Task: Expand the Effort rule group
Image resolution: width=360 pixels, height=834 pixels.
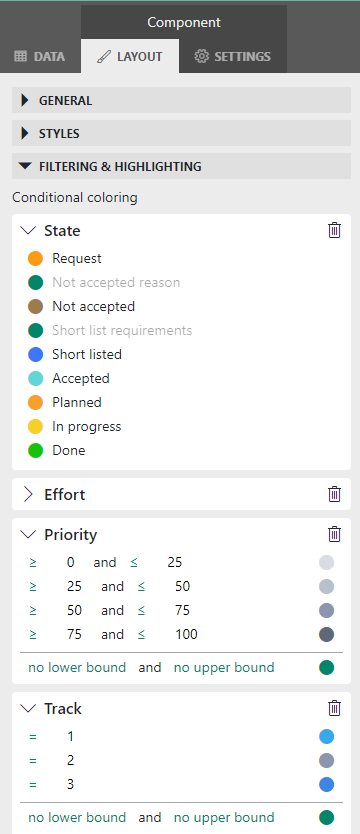Action: [28, 495]
